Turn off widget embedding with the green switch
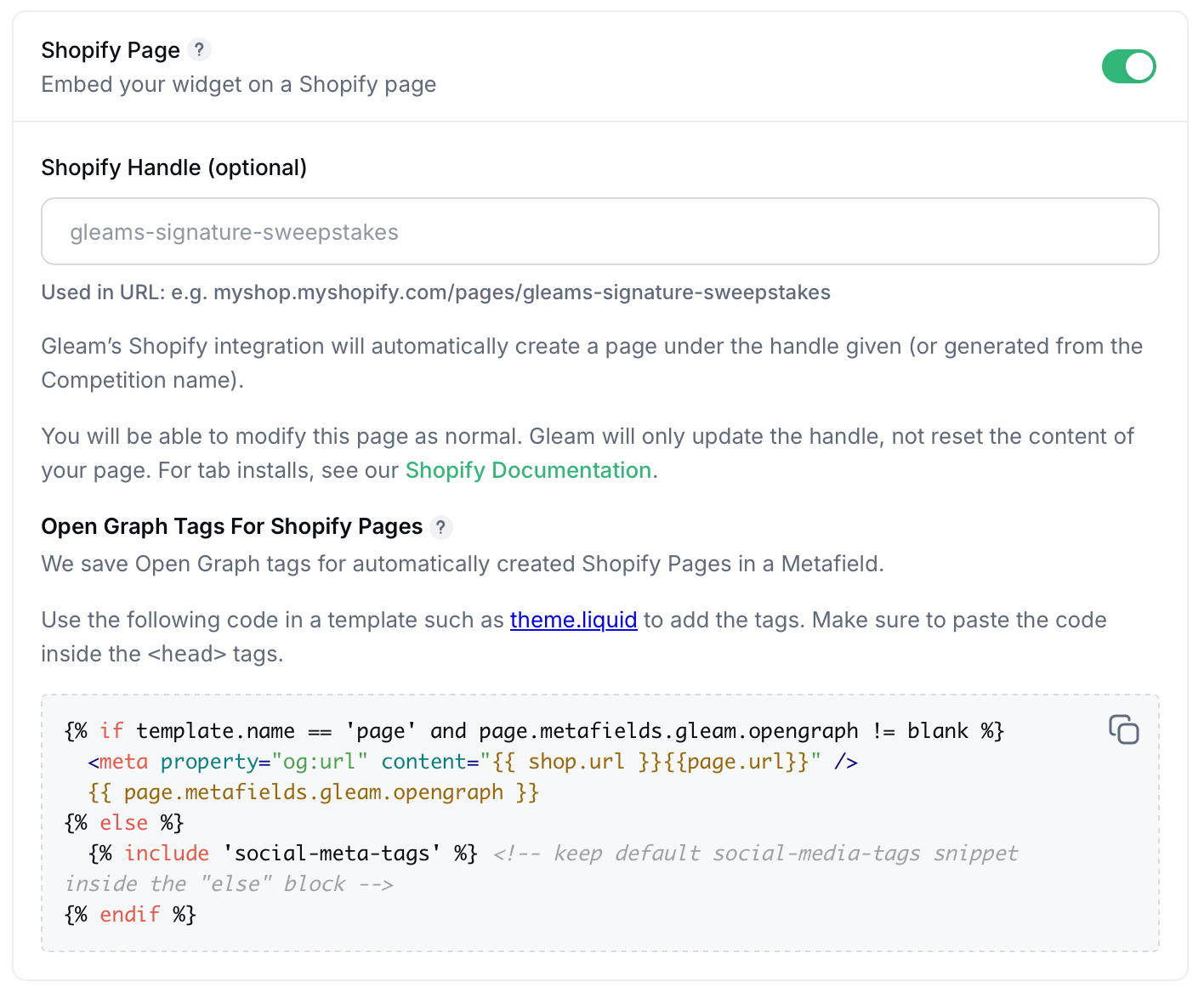The image size is (1204, 993). 1129,66
